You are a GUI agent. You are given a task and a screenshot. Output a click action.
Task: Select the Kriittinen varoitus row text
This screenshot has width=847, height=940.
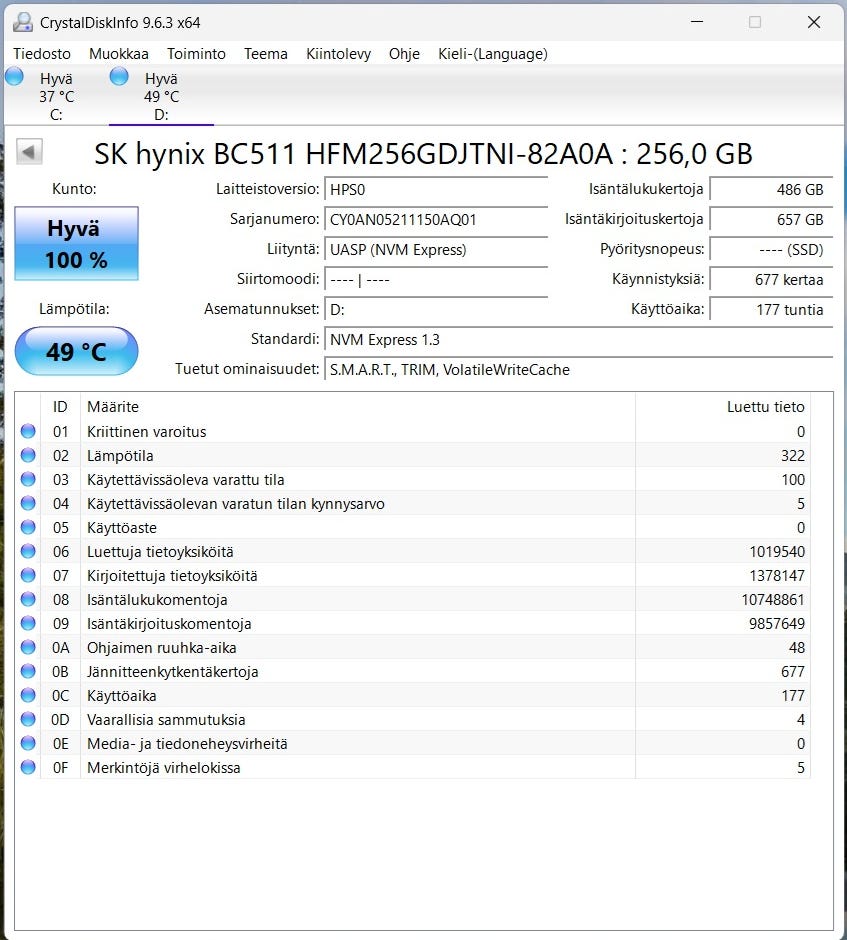(146, 432)
